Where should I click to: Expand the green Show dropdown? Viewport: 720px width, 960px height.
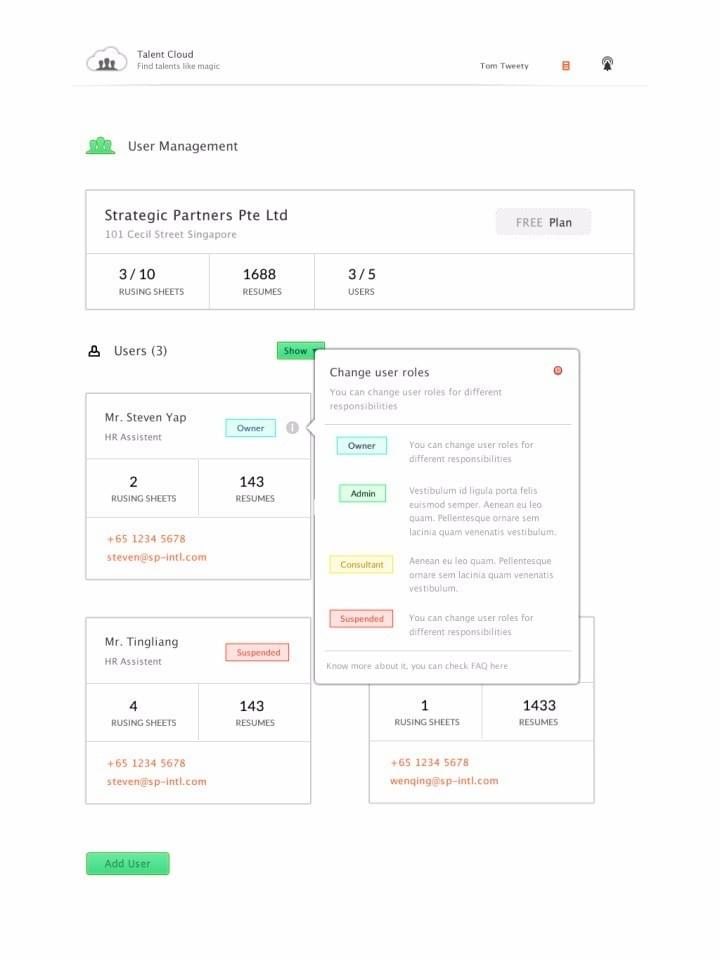point(300,351)
